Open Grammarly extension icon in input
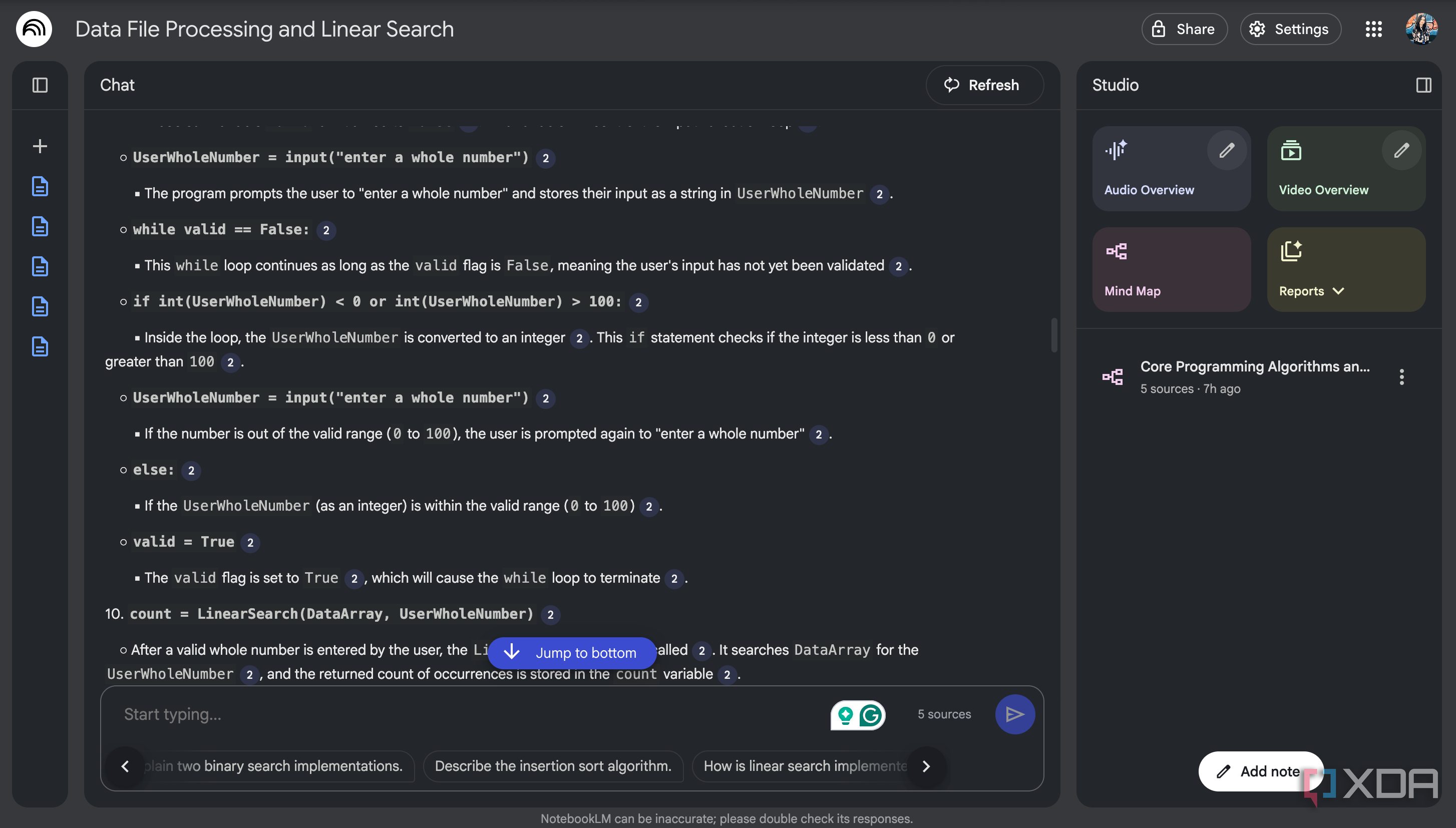The image size is (1456, 828). pos(870,715)
